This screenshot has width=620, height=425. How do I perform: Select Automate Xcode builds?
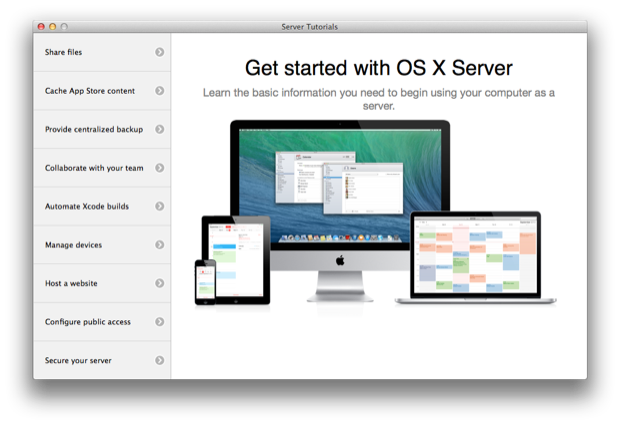click(102, 206)
